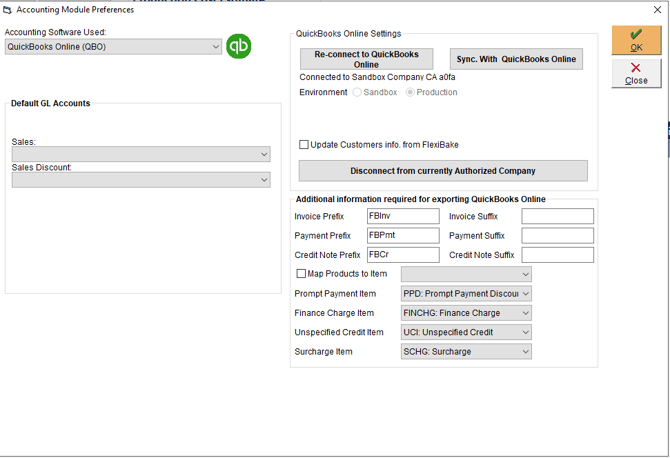Click Disconnect from currently Authorized Company

click(x=443, y=171)
